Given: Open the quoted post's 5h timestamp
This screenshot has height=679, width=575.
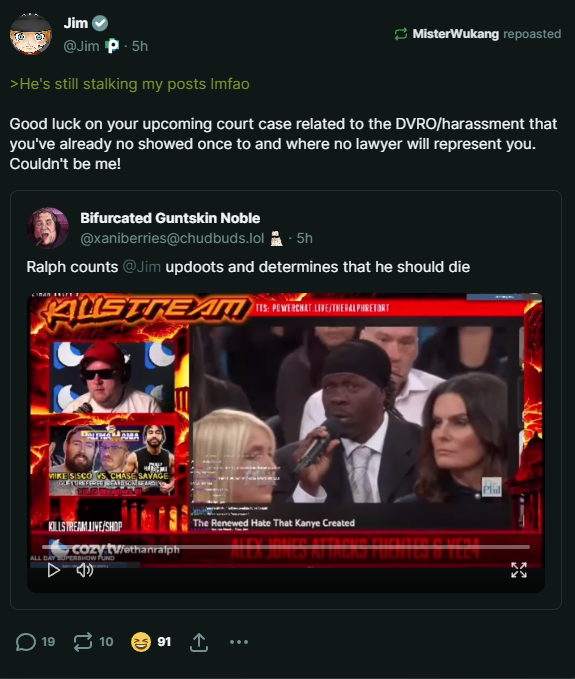Looking at the screenshot, I should click(304, 238).
